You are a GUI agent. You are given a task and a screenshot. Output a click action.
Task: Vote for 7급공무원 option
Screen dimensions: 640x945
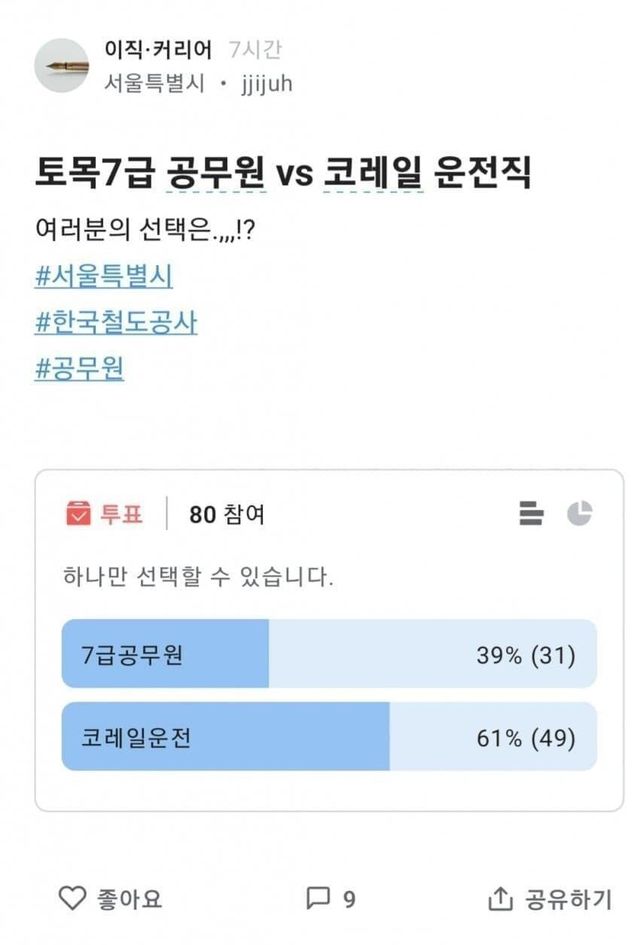329,654
